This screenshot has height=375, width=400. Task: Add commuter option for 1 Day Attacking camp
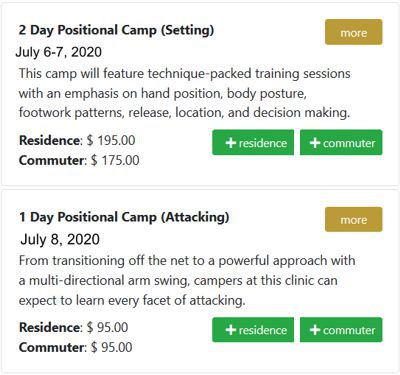pyautogui.click(x=341, y=330)
